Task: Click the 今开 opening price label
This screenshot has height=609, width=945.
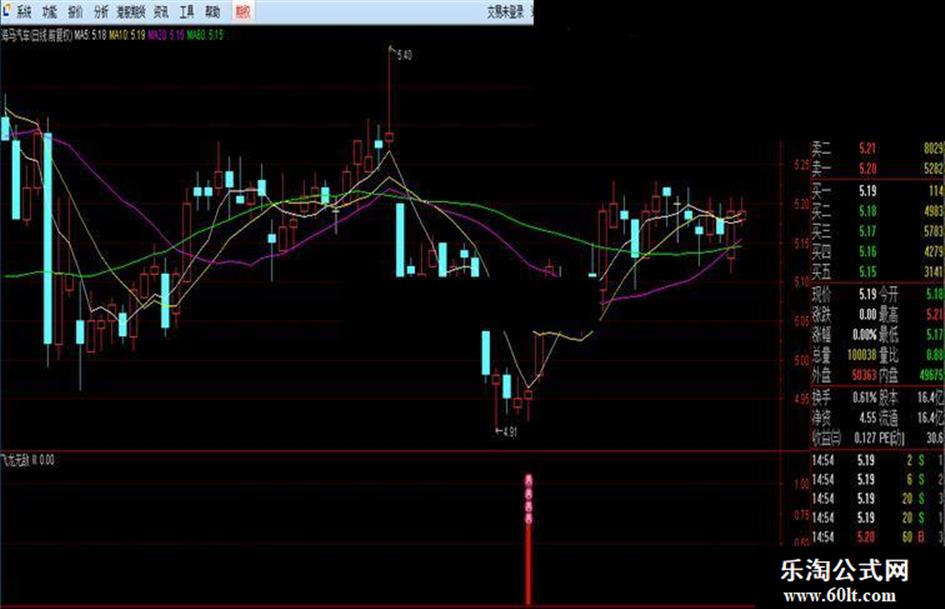Action: click(x=888, y=294)
